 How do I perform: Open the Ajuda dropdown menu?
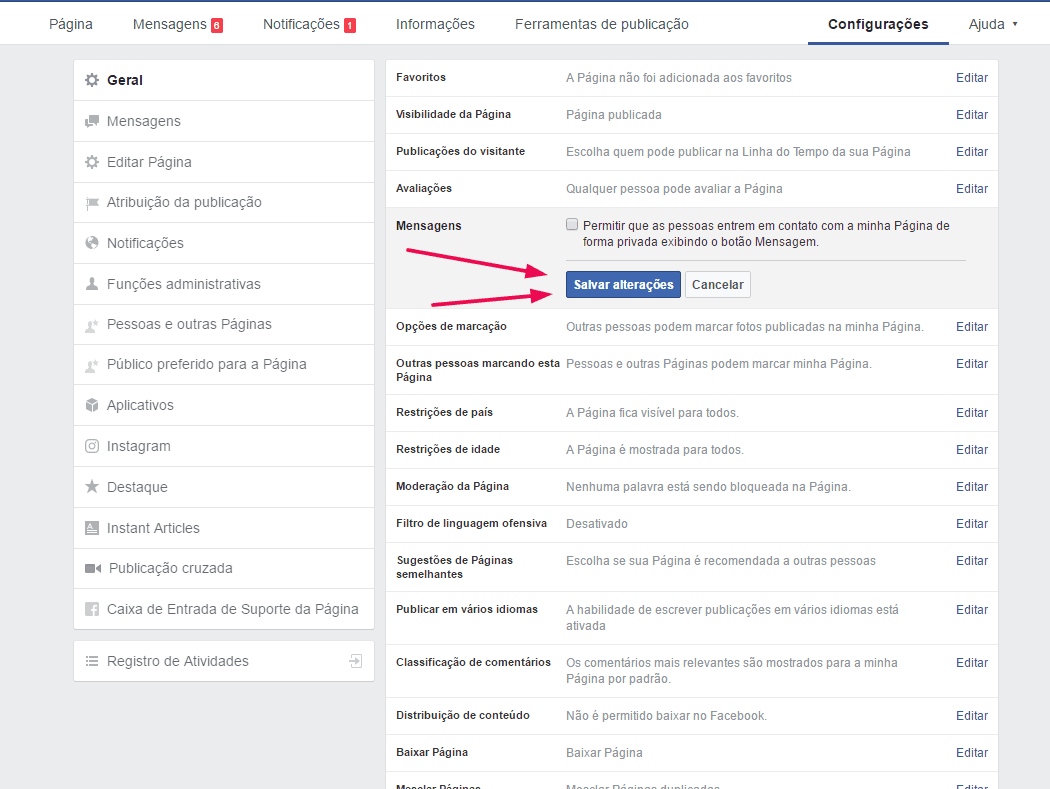click(993, 24)
